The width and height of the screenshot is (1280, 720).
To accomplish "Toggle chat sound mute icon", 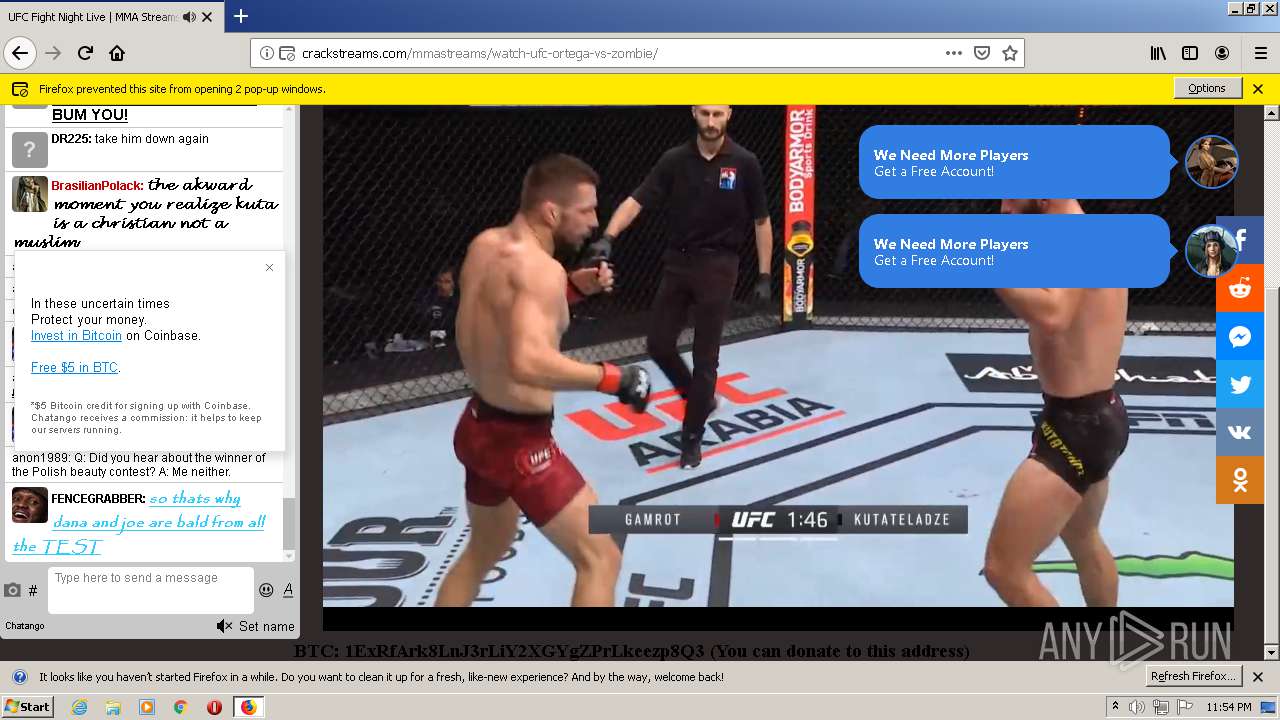I will point(225,626).
